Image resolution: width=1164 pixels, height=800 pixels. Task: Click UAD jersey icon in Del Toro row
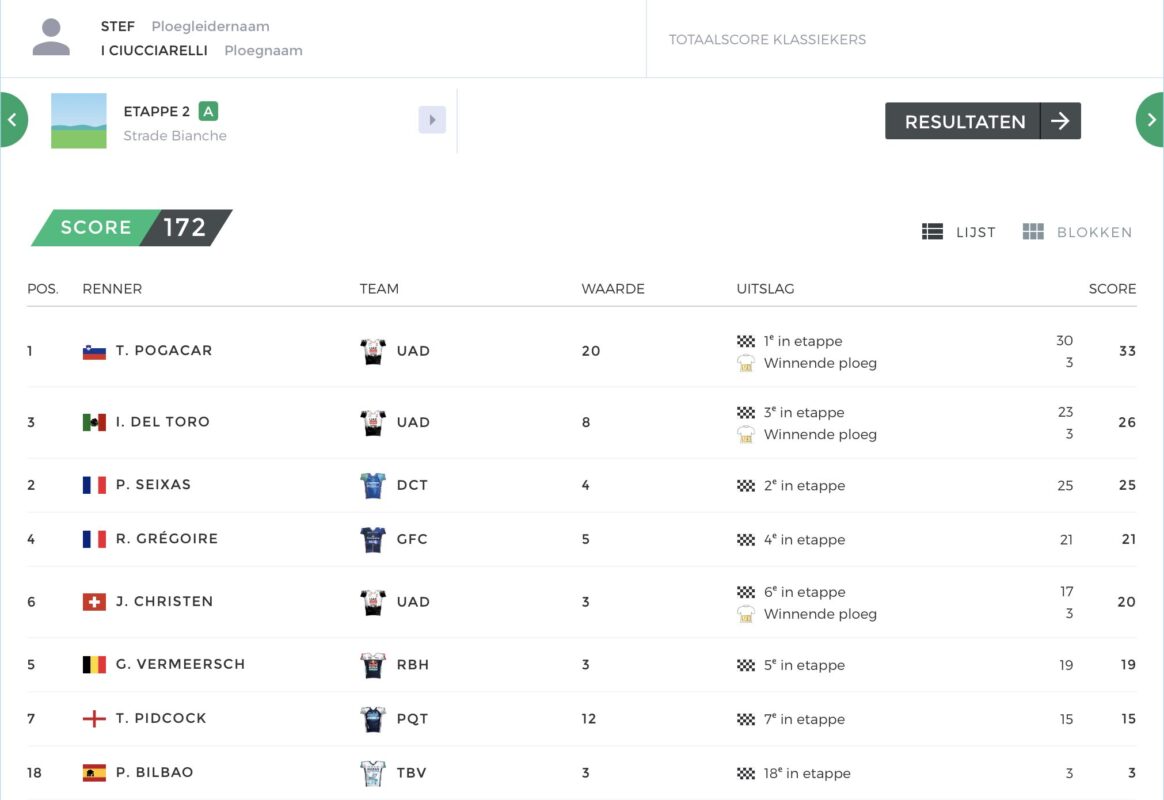(373, 422)
